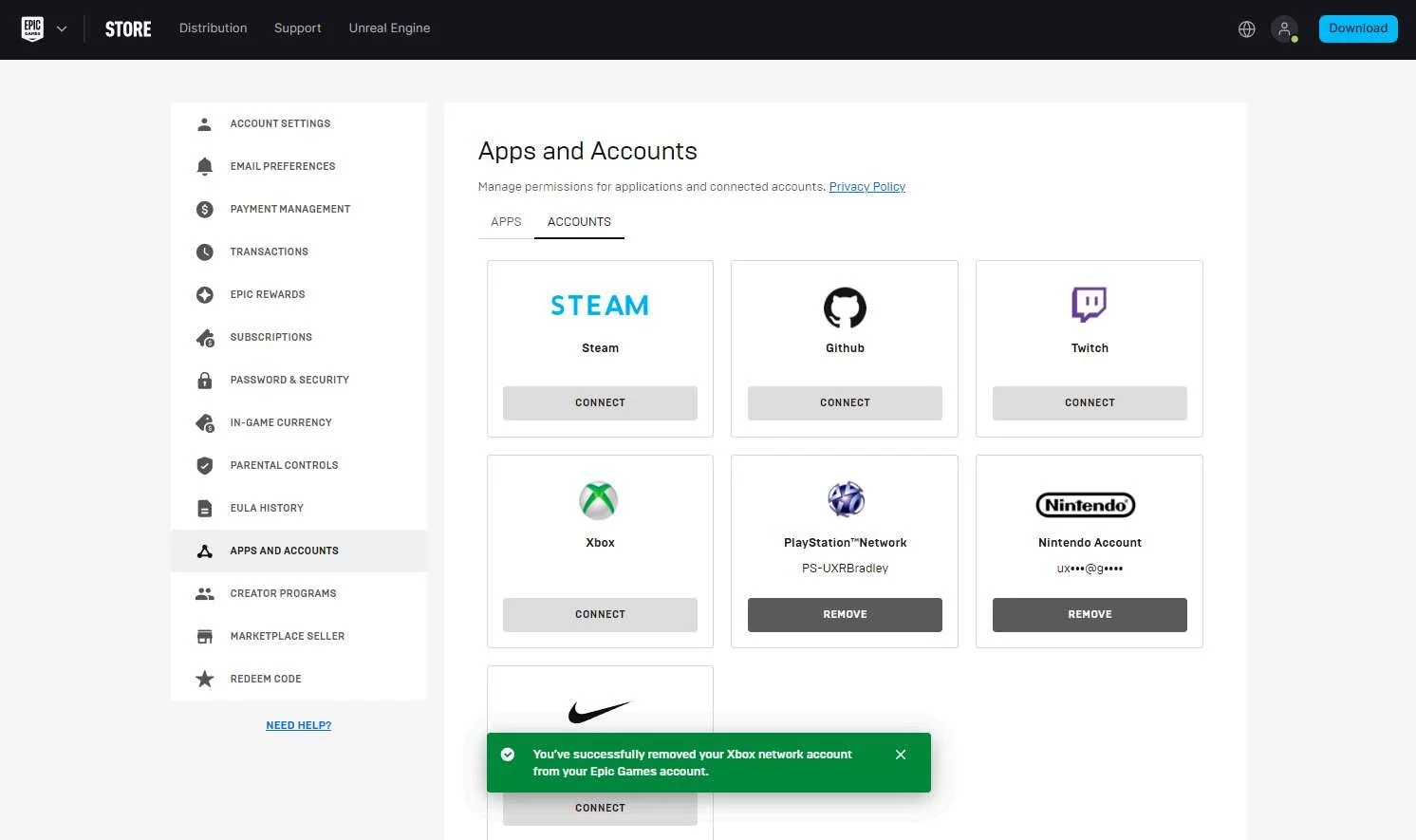Image resolution: width=1416 pixels, height=840 pixels.
Task: Connect the Xbox account
Action: (x=600, y=615)
